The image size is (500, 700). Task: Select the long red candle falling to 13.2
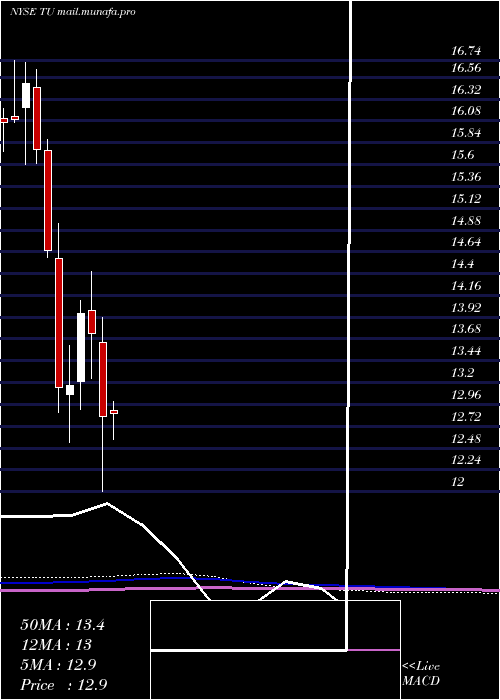59,323
